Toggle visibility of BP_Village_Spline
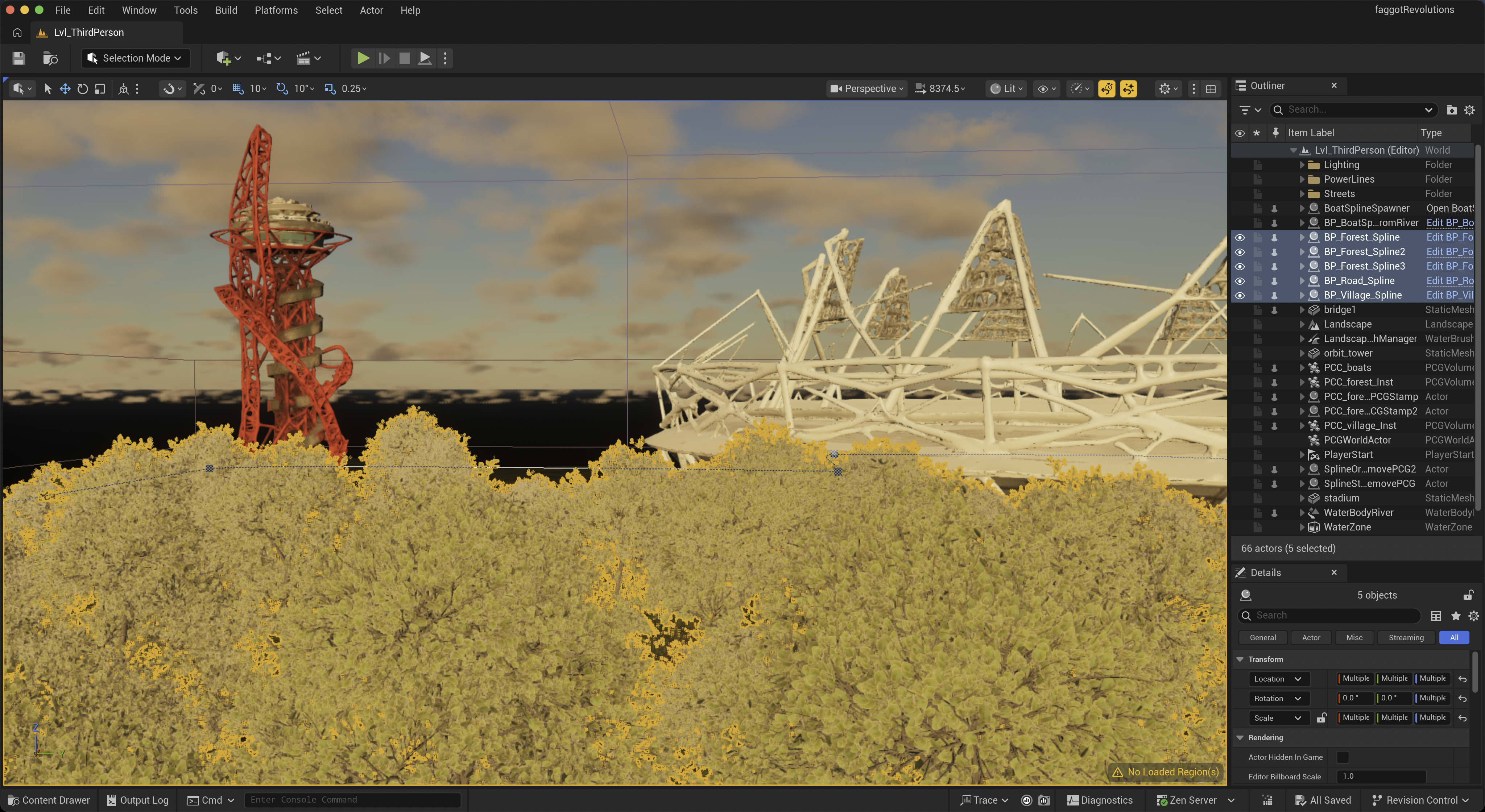The width and height of the screenshot is (1485, 812). [x=1240, y=295]
